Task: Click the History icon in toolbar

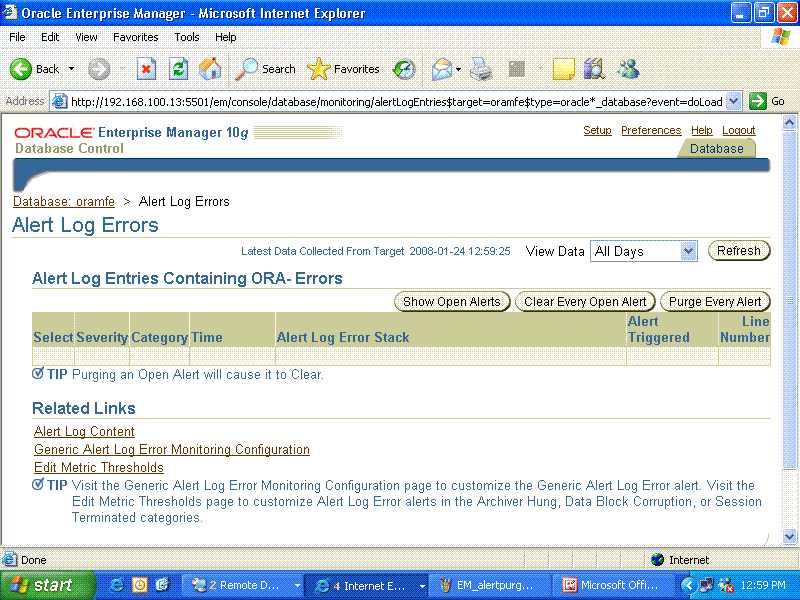Action: click(404, 69)
